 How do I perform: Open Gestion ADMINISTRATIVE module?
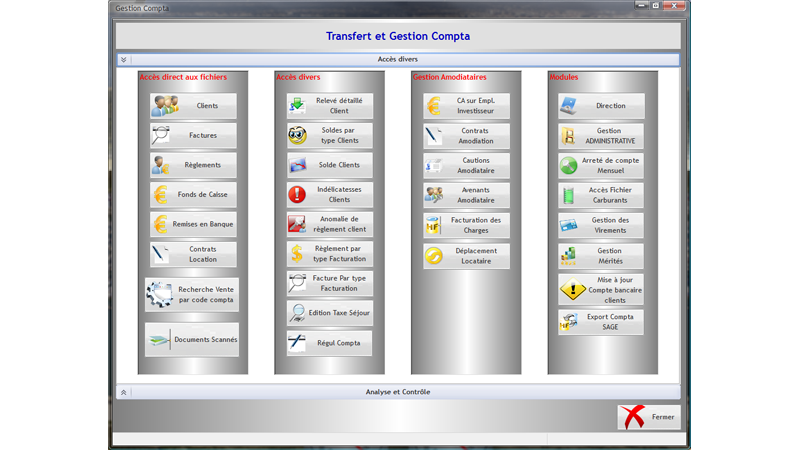coord(601,136)
